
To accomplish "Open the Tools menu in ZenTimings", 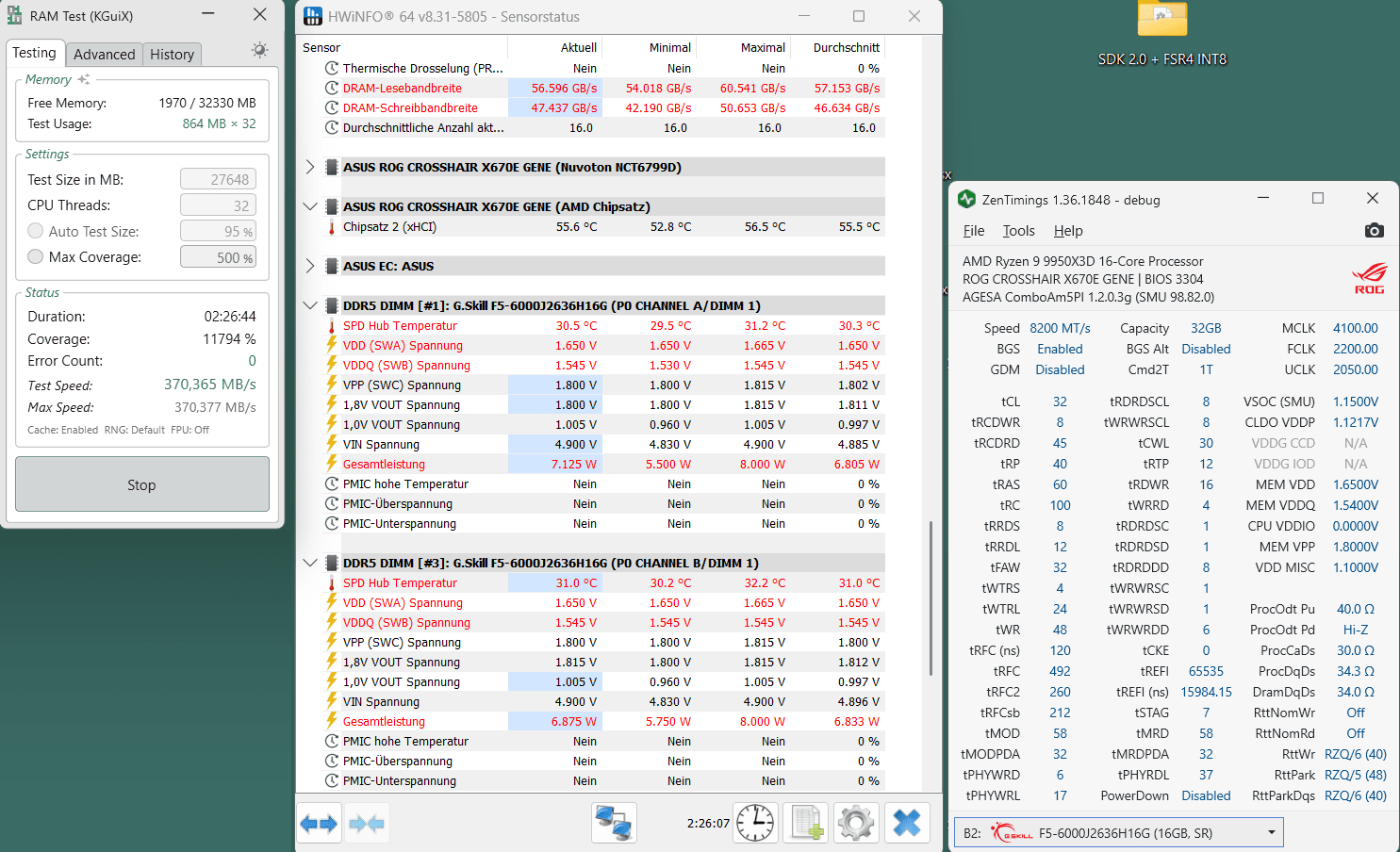I will pos(1018,231).
